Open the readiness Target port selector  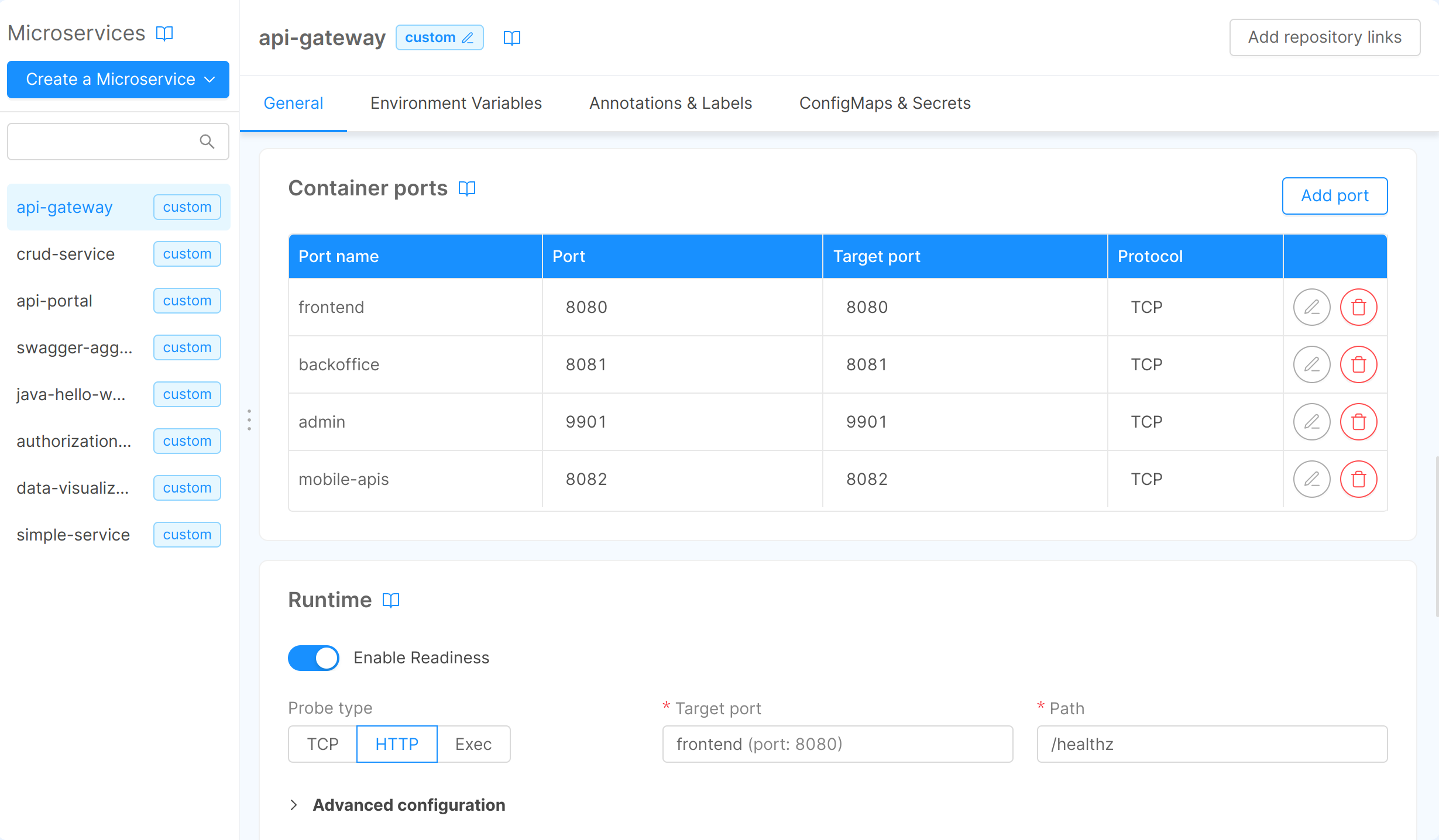[837, 743]
